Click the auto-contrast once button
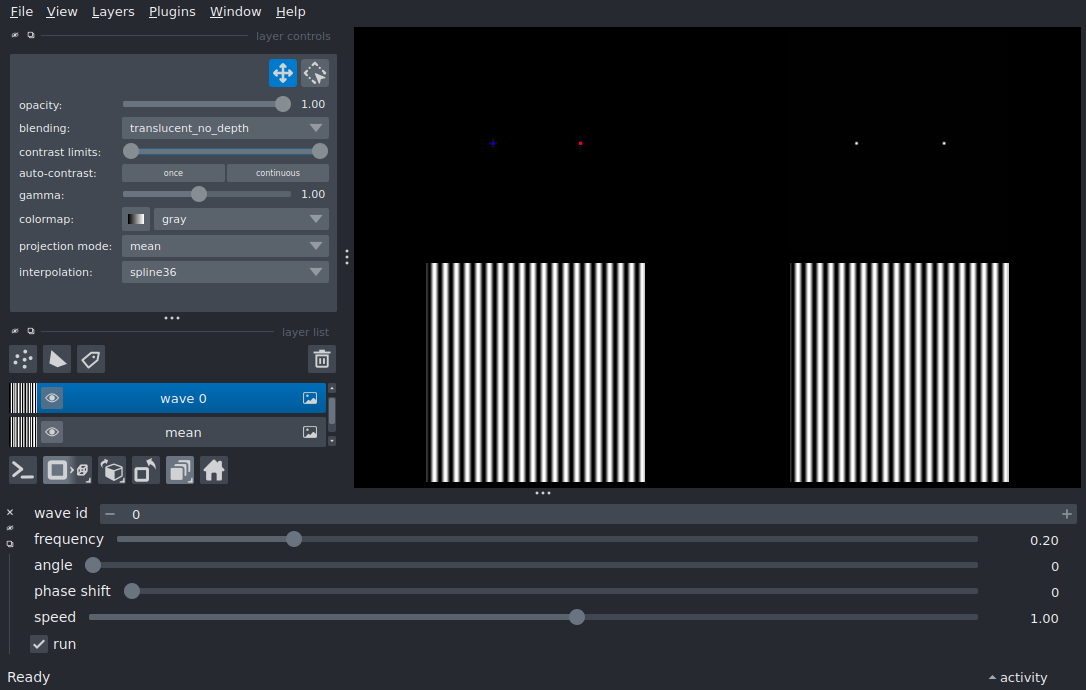1086x690 pixels. (173, 173)
